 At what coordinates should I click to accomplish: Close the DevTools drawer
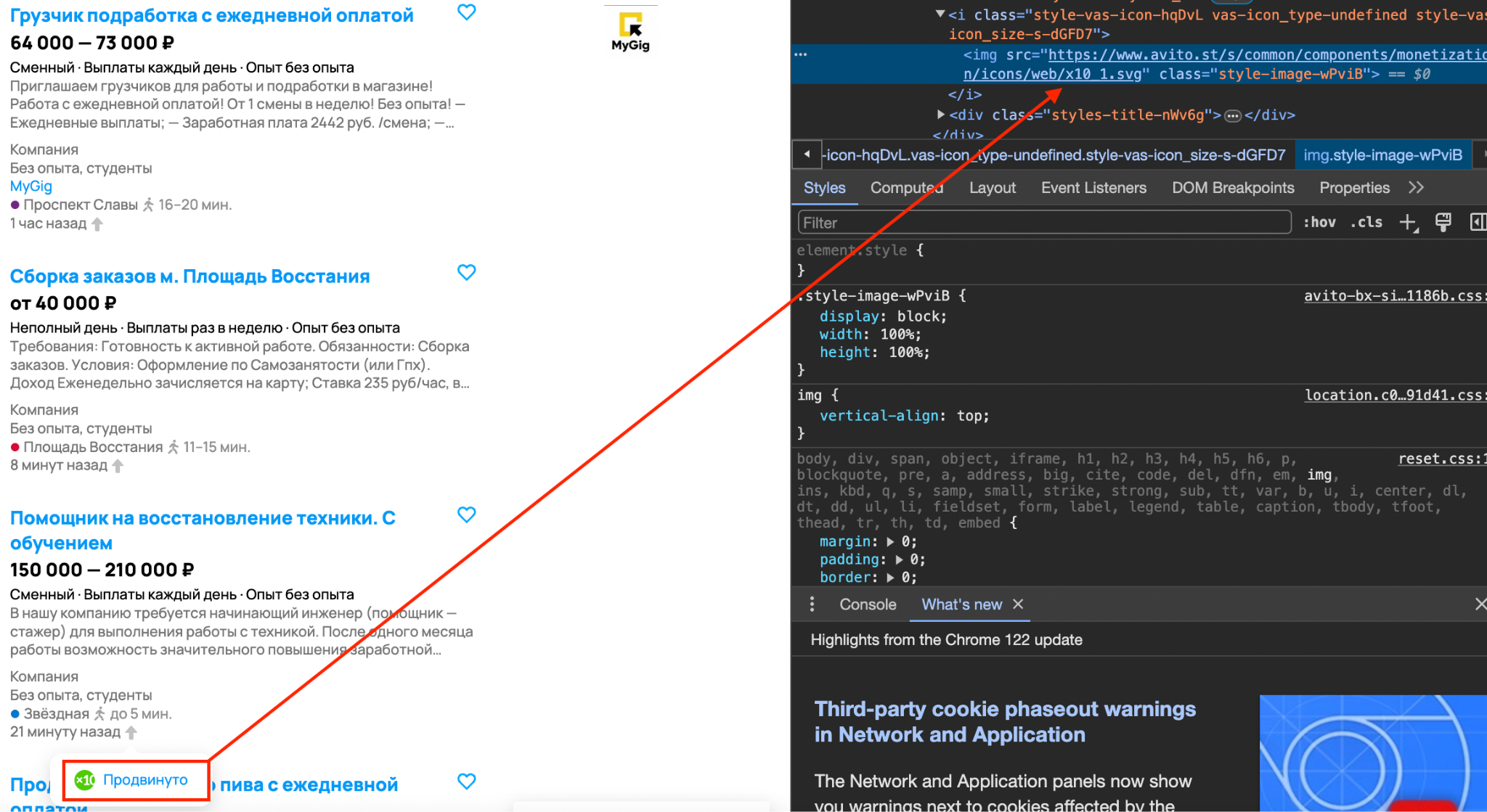pos(1480,604)
